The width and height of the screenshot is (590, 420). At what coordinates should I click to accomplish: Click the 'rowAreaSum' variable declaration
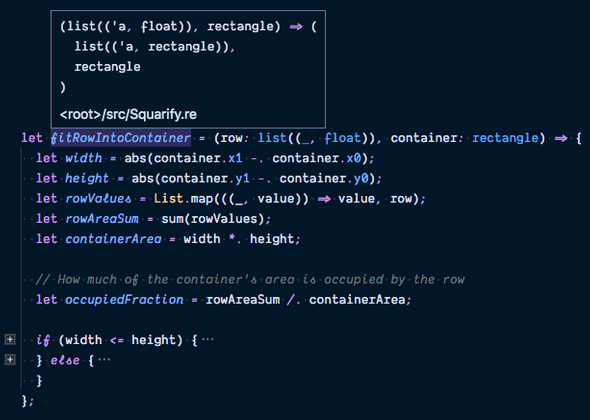pos(102,219)
